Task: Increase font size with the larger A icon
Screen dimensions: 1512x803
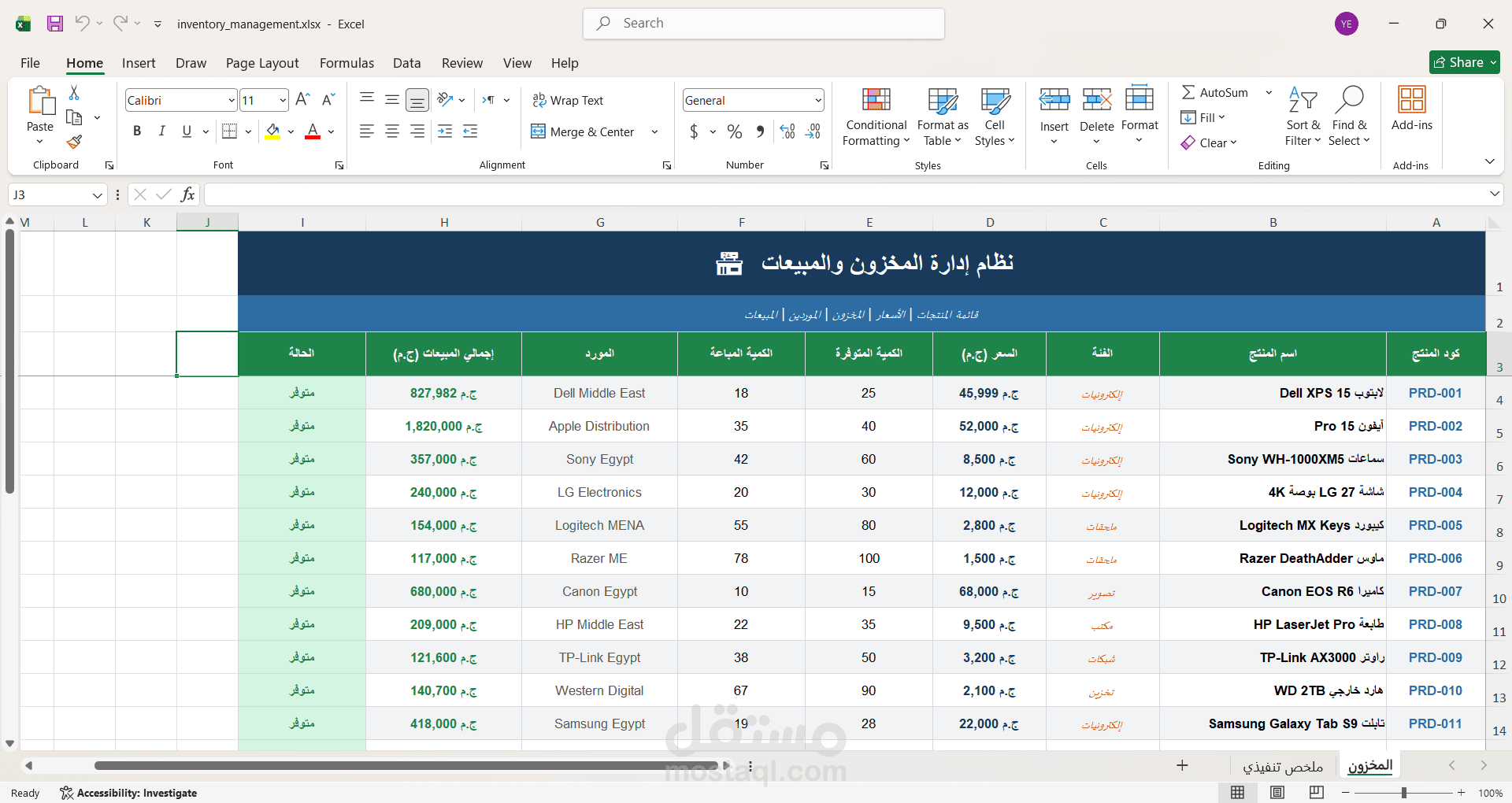Action: [302, 99]
